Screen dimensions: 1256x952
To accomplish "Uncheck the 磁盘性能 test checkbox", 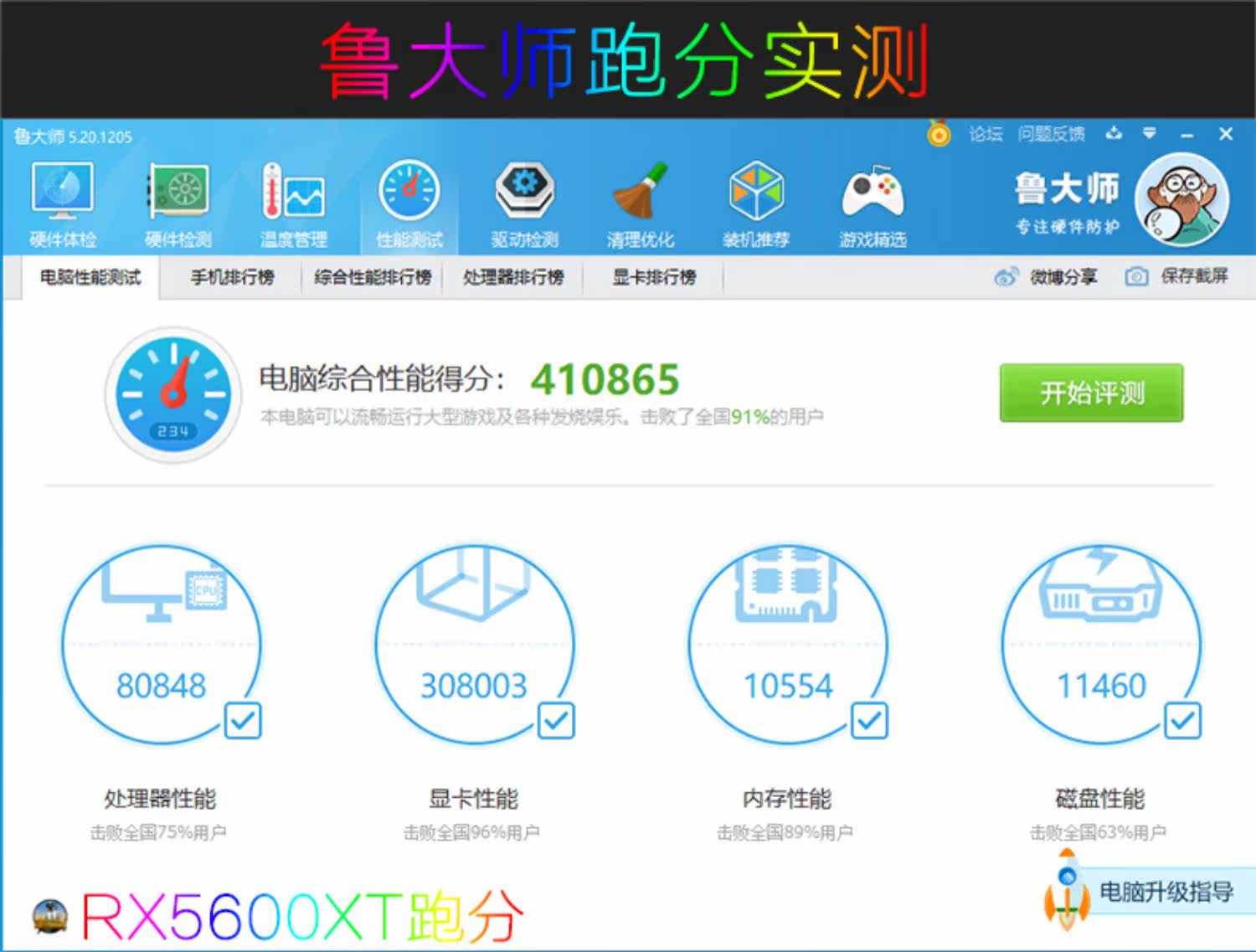I will point(1182,720).
